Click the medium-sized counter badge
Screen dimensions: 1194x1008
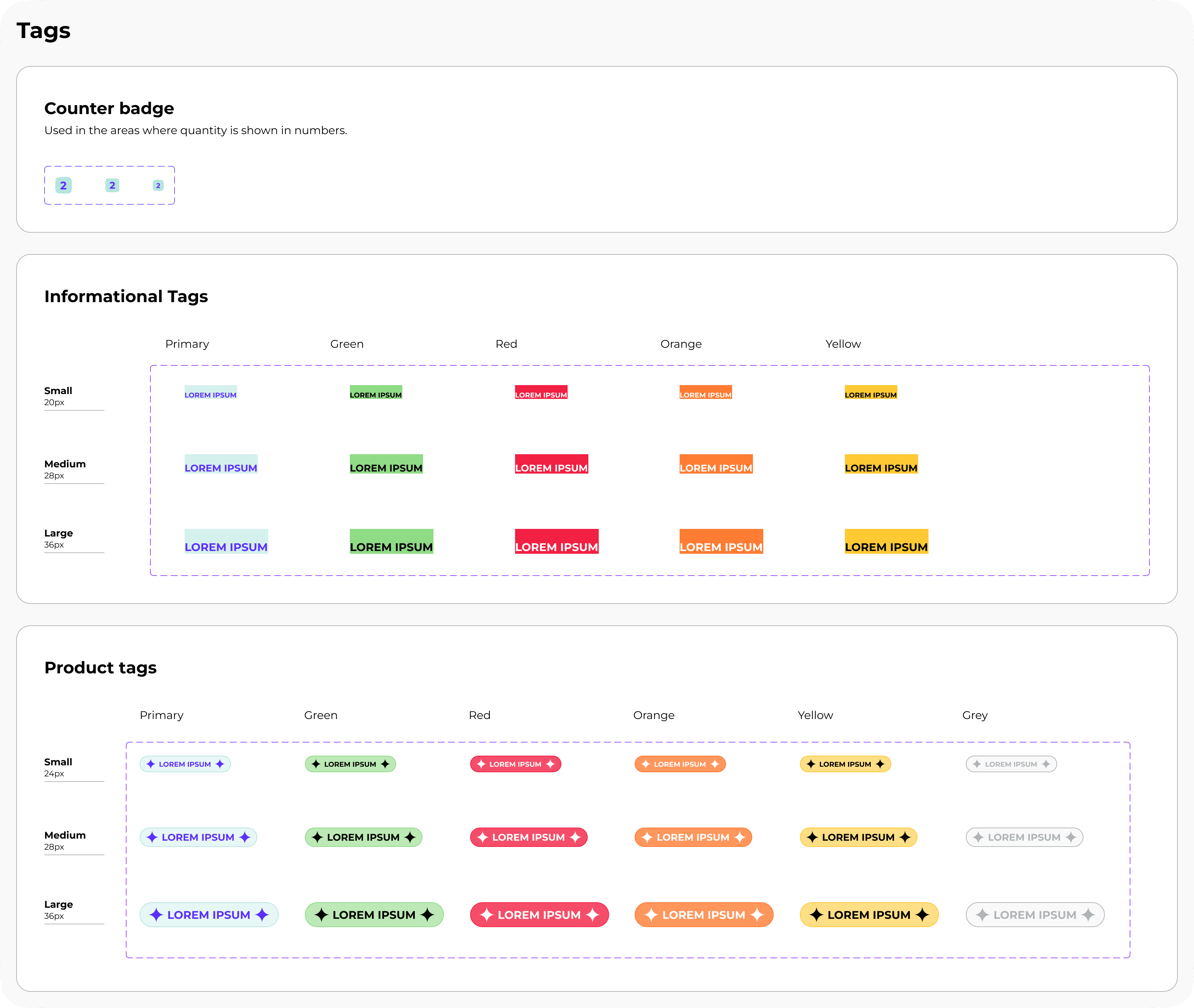(x=112, y=185)
